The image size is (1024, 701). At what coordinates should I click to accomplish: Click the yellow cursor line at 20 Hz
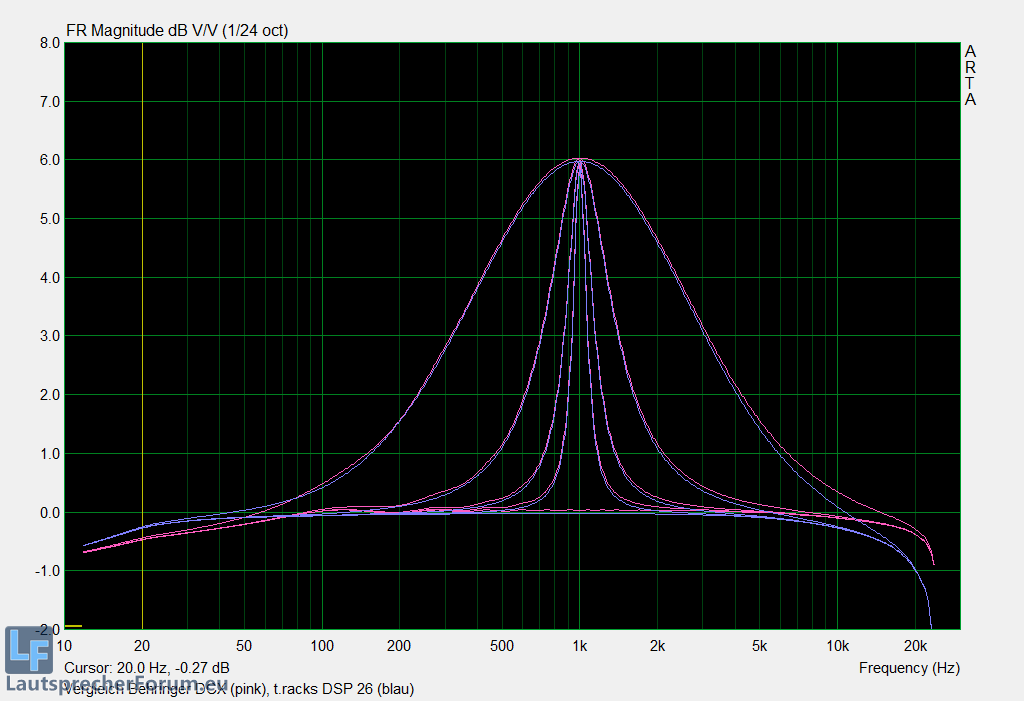coord(142,300)
